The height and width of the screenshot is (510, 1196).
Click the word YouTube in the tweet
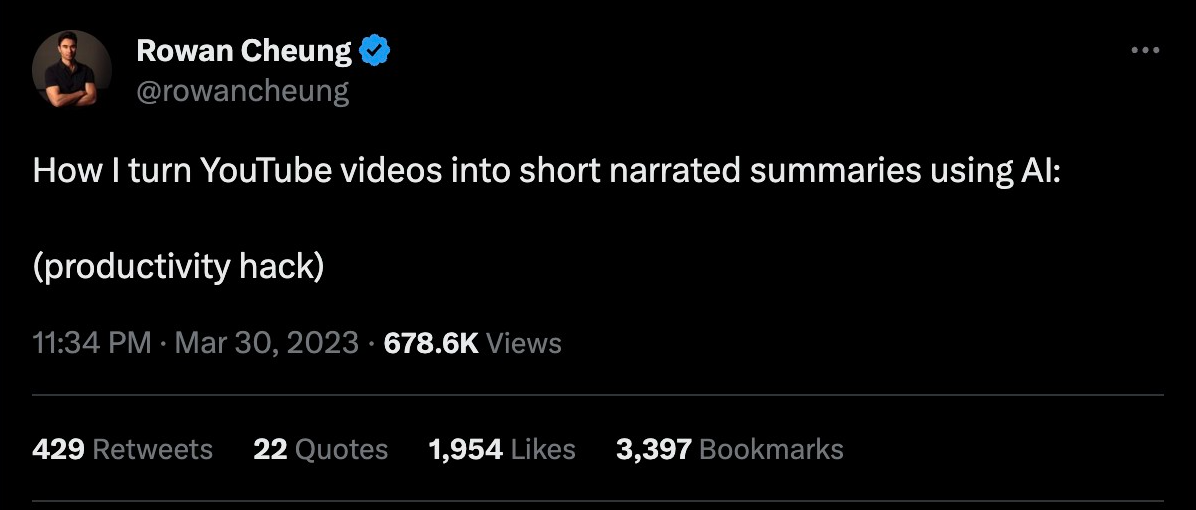click(266, 171)
